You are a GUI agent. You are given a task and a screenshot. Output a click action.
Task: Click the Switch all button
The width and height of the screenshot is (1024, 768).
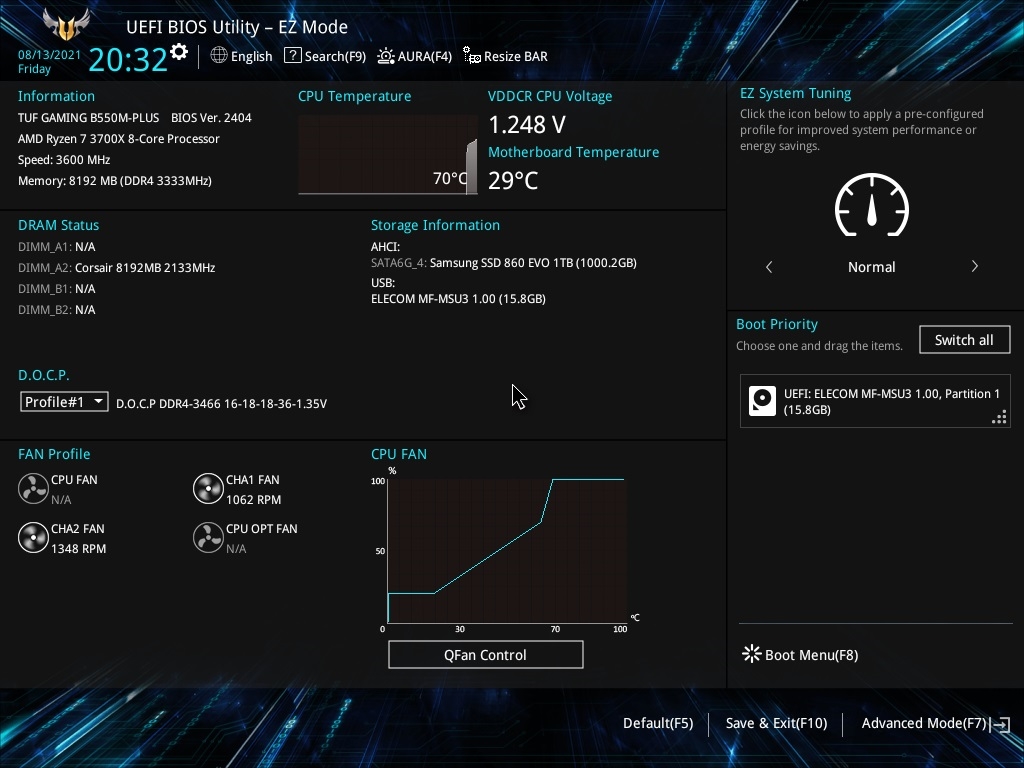pyautogui.click(x=965, y=340)
